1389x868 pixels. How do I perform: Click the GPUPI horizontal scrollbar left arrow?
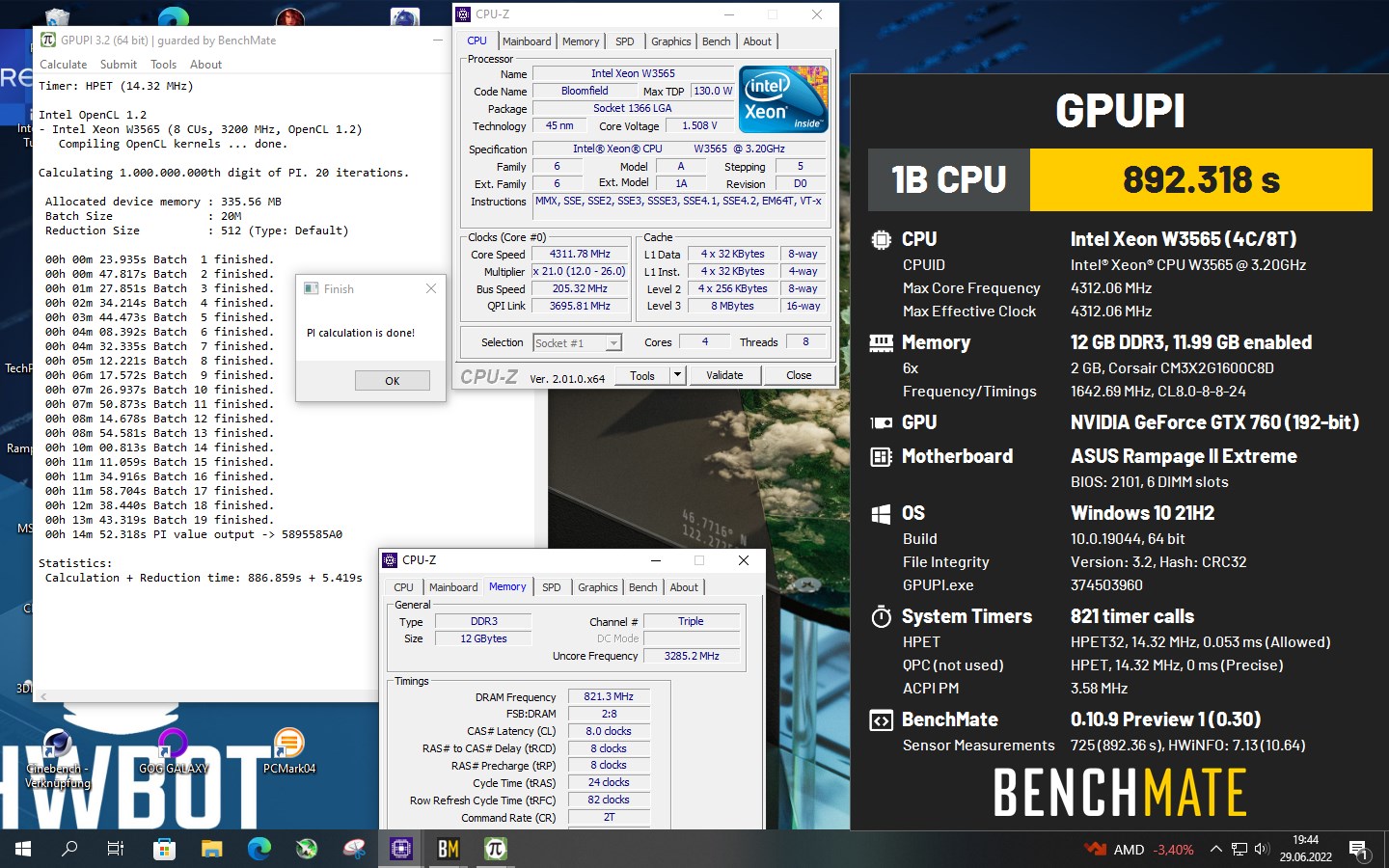point(43,695)
